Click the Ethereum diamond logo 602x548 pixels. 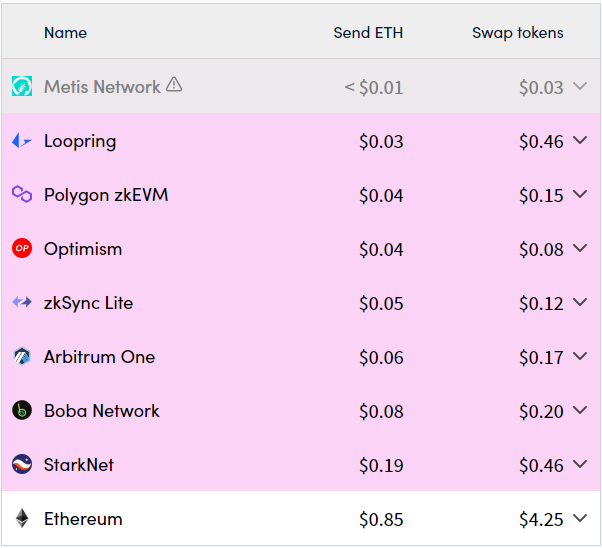point(22,518)
